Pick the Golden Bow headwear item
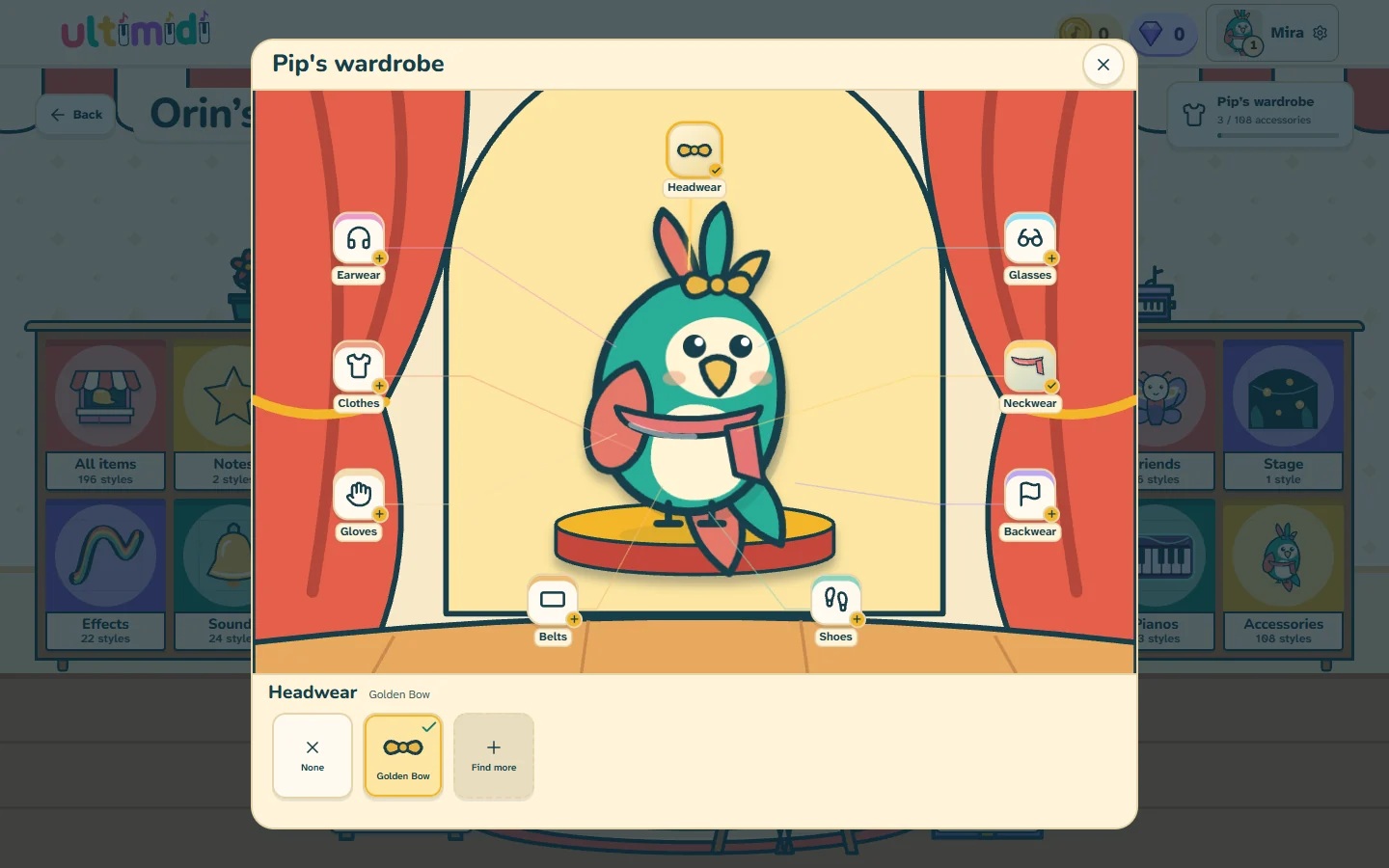This screenshot has height=868, width=1389. [403, 756]
